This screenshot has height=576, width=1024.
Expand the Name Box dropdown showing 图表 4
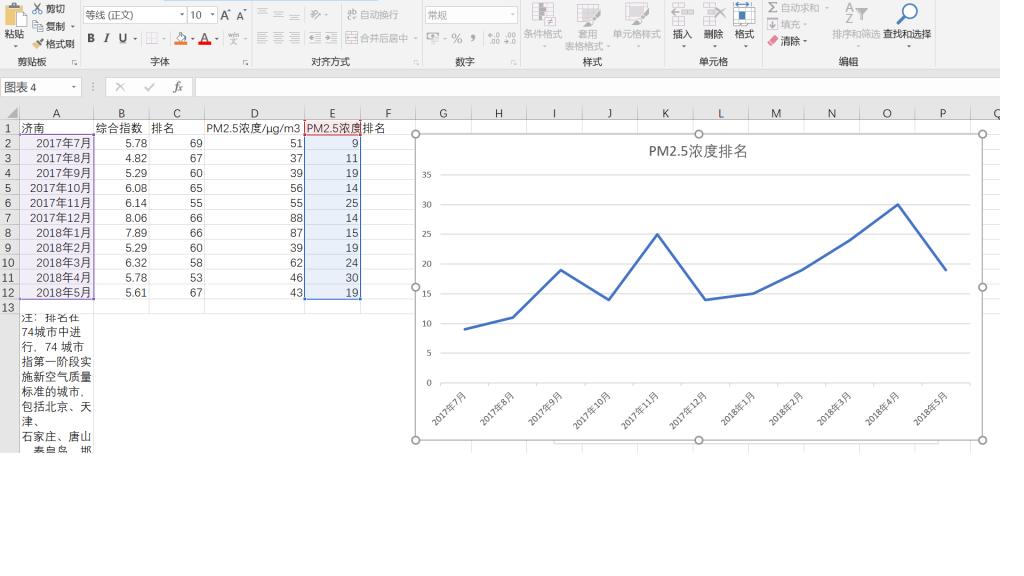click(73, 88)
